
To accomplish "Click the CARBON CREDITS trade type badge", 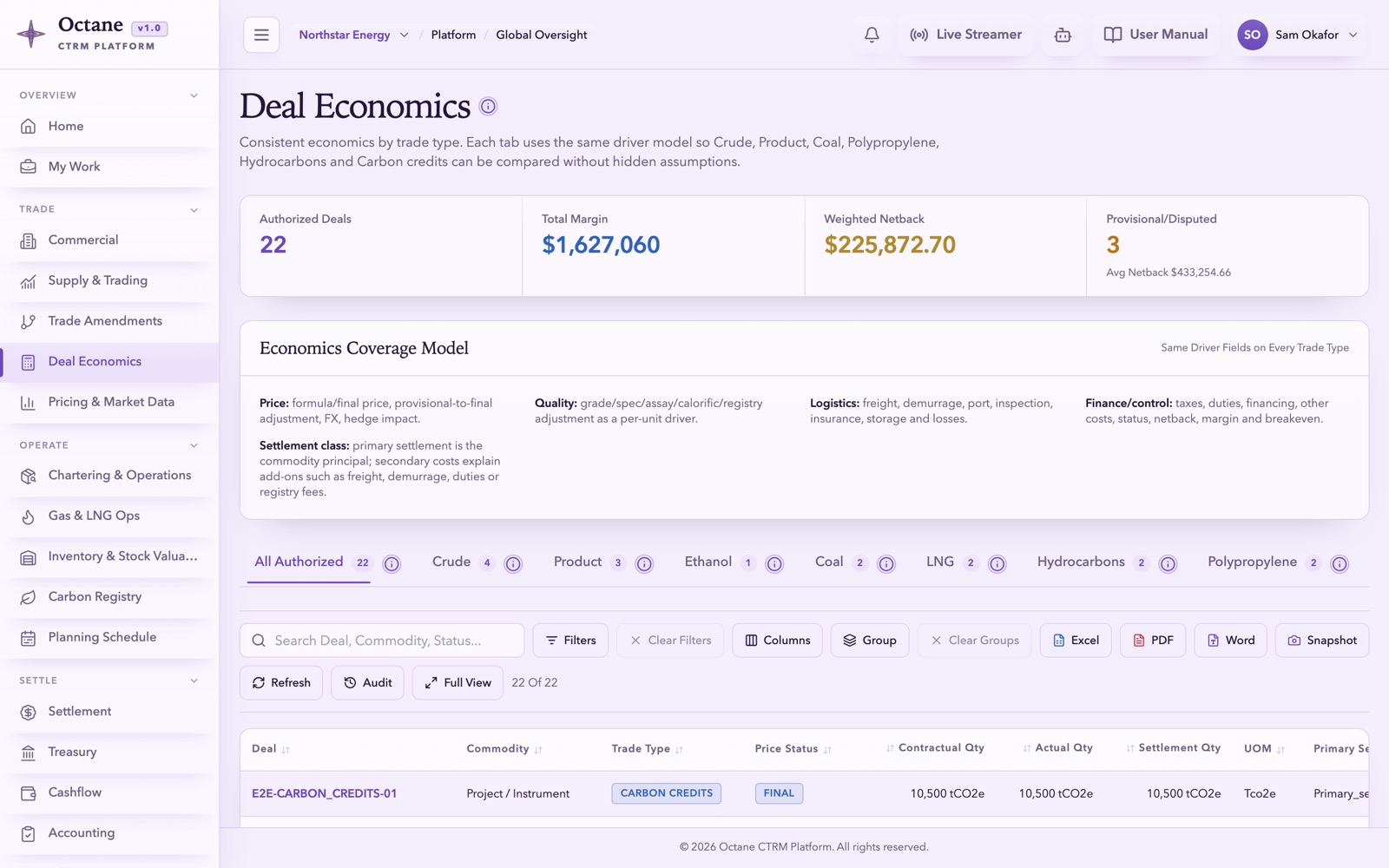I will coord(666,793).
